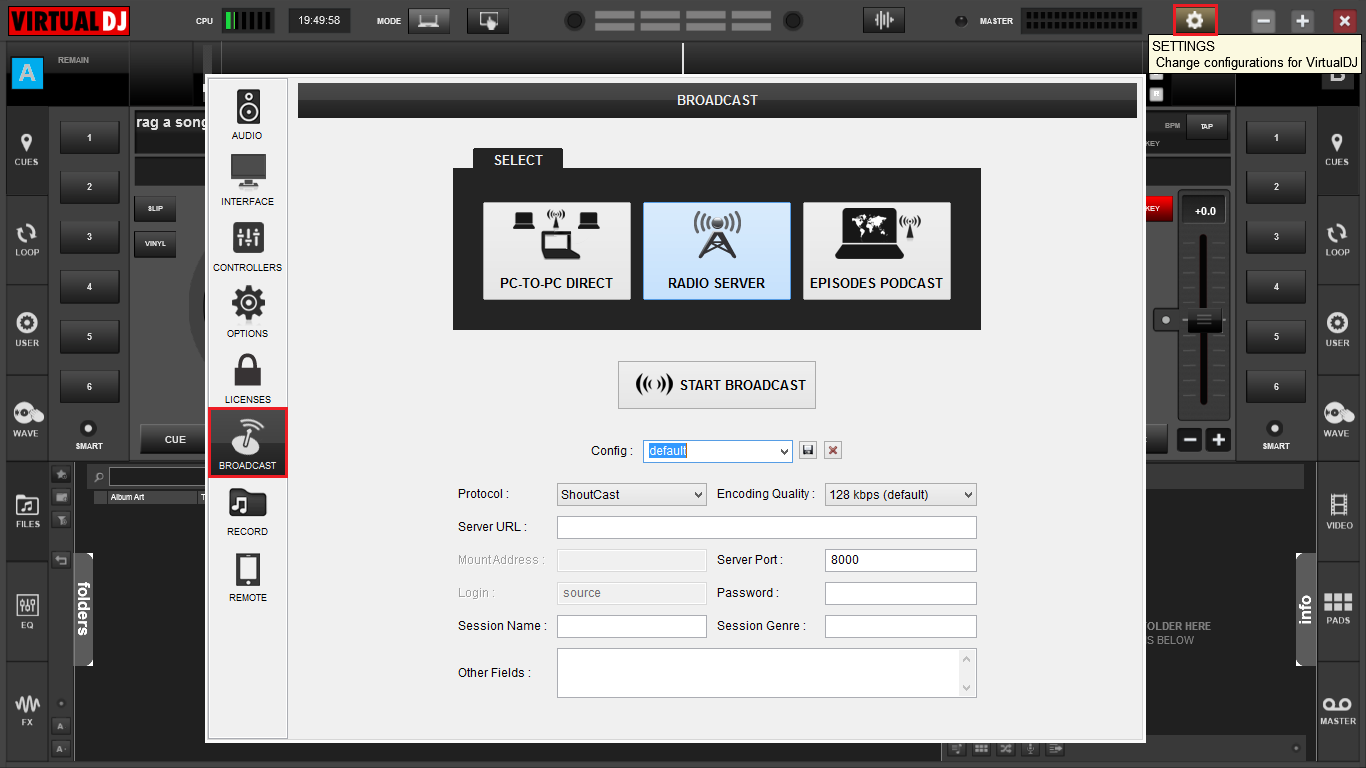Click the Settings gear icon

coord(1194,21)
